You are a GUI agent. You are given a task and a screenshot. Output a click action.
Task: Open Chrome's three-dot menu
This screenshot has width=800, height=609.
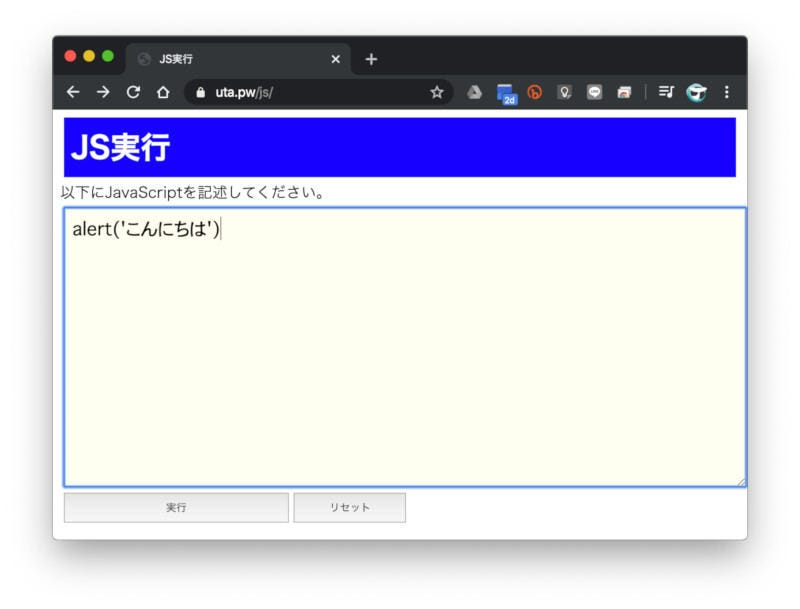tap(726, 92)
